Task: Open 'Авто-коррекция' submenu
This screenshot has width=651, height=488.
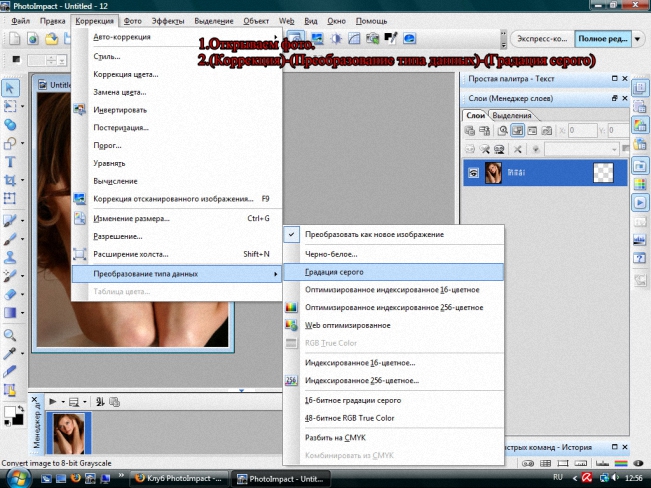Action: [177, 37]
